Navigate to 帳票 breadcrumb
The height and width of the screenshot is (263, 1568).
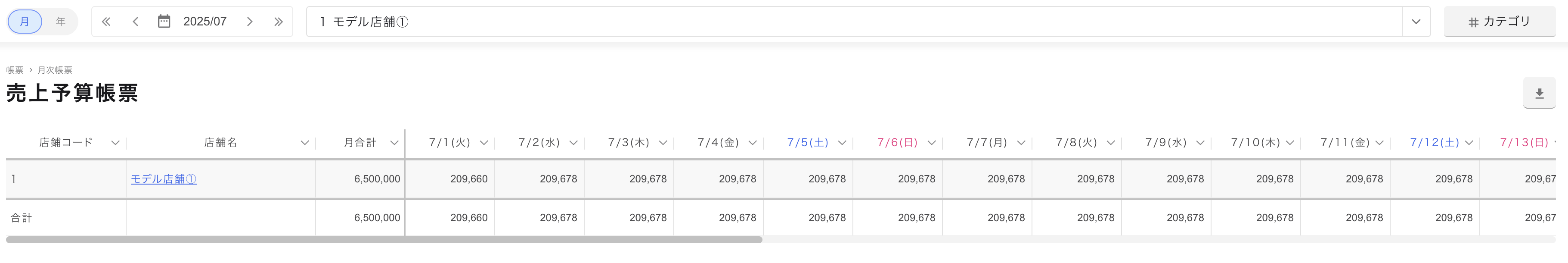[15, 70]
